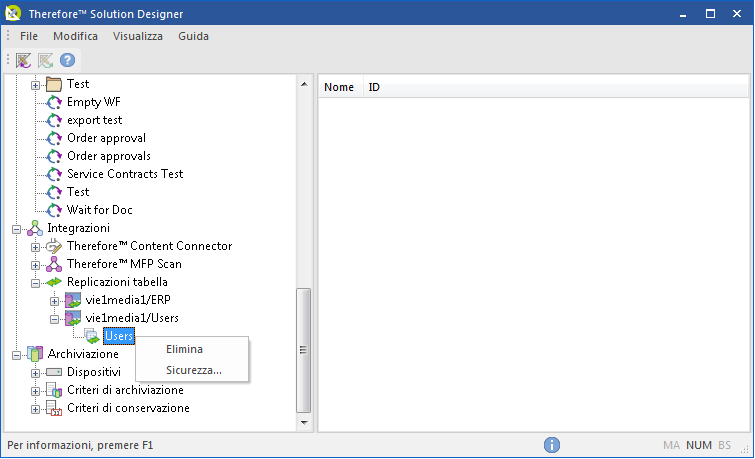The width and height of the screenshot is (755, 459).
Task: Collapse the Integrazioni node
Action: coord(16,229)
